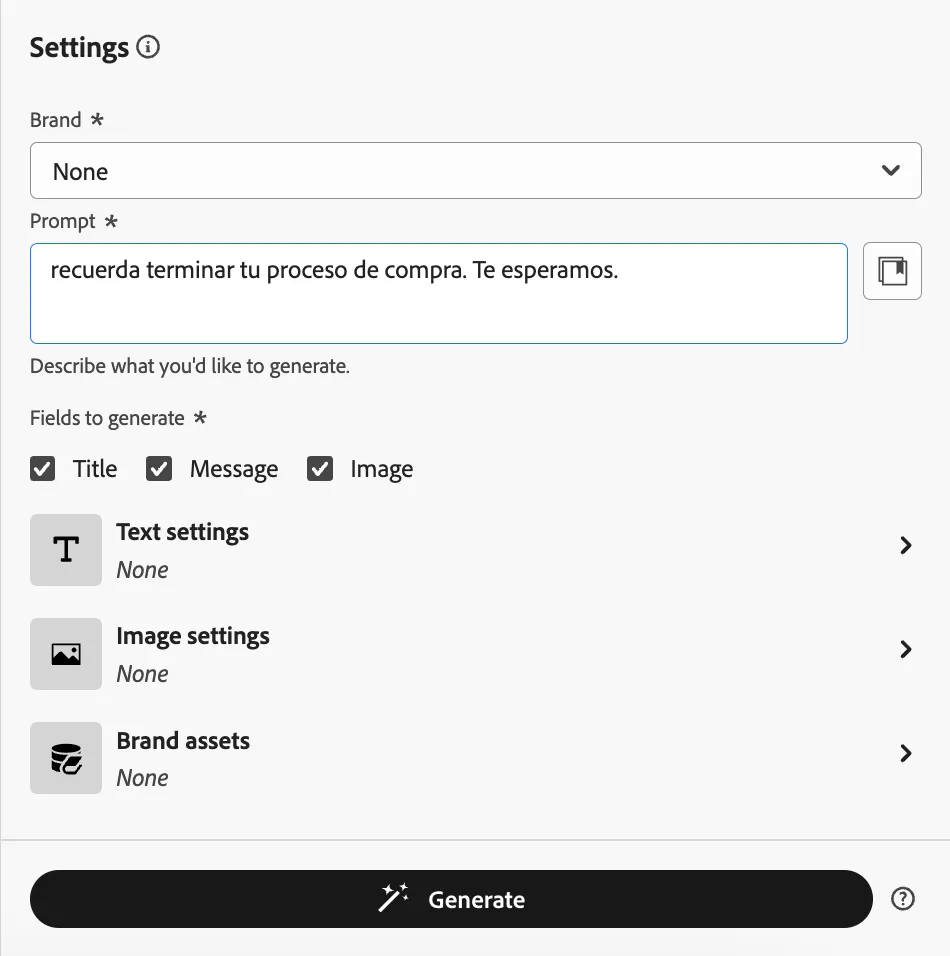Click the Settings info icon
Image resolution: width=950 pixels, height=956 pixels.
[x=148, y=47]
